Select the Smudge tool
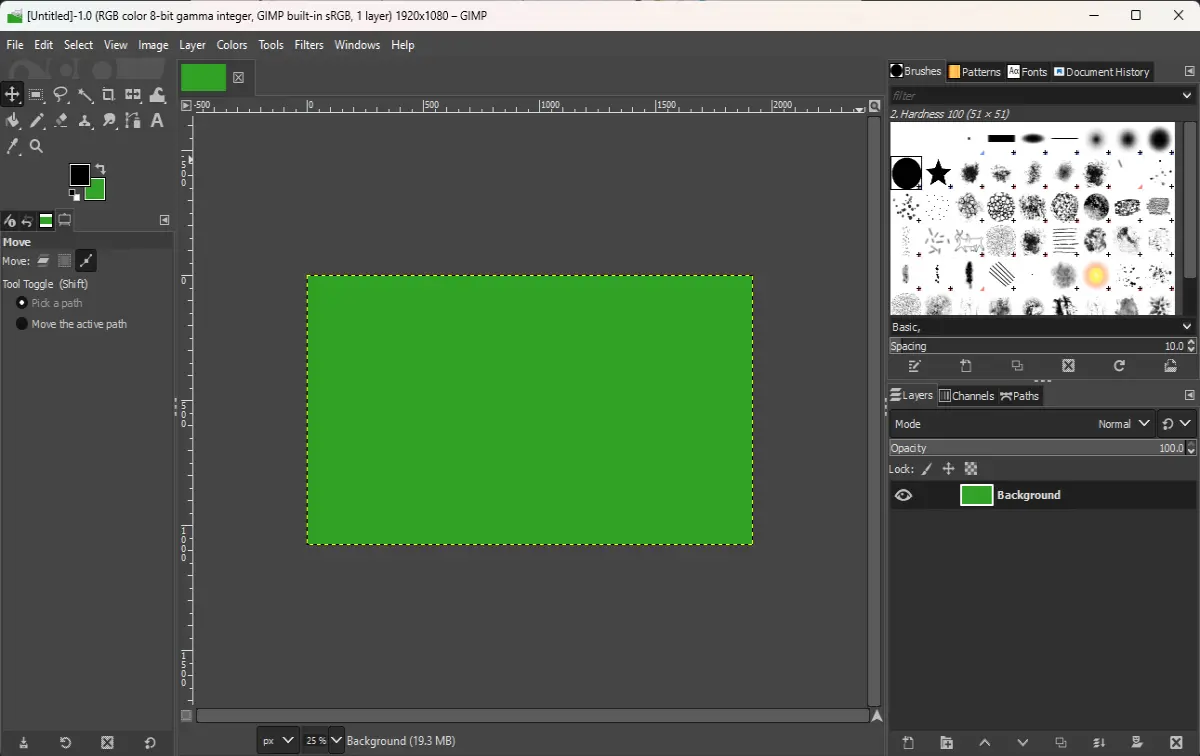 tap(109, 120)
